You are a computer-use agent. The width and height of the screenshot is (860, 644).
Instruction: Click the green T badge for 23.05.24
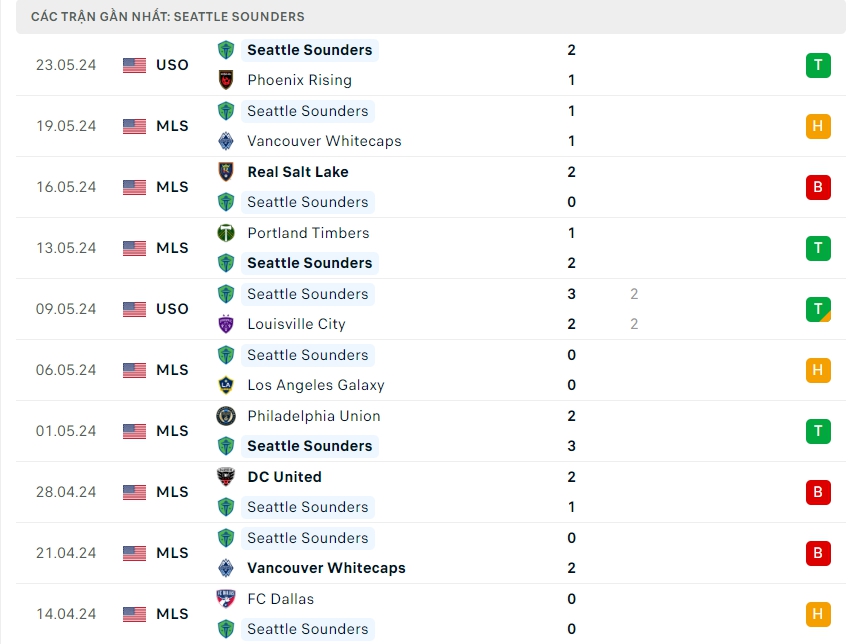click(818, 66)
